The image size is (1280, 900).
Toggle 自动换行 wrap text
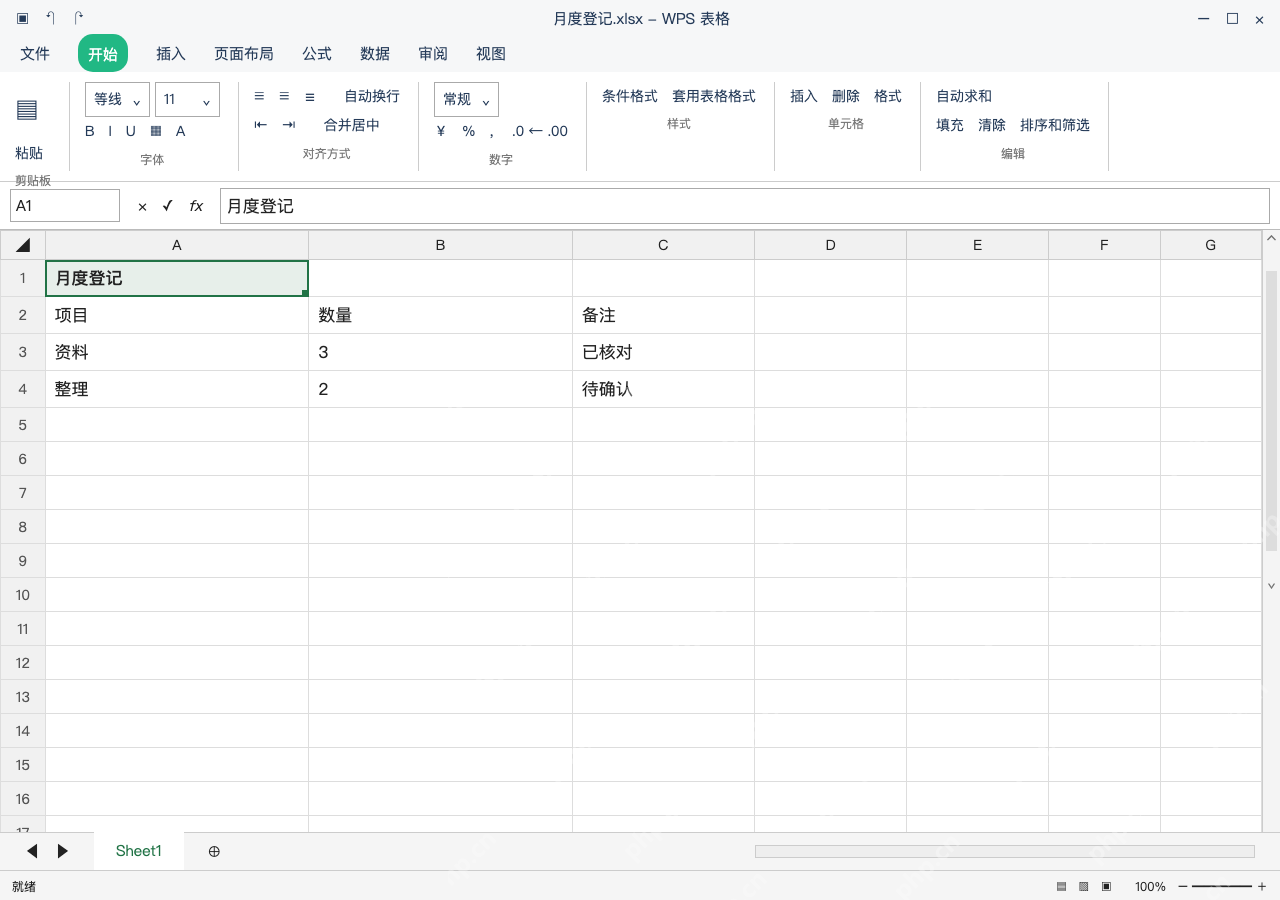pyautogui.click(x=372, y=96)
